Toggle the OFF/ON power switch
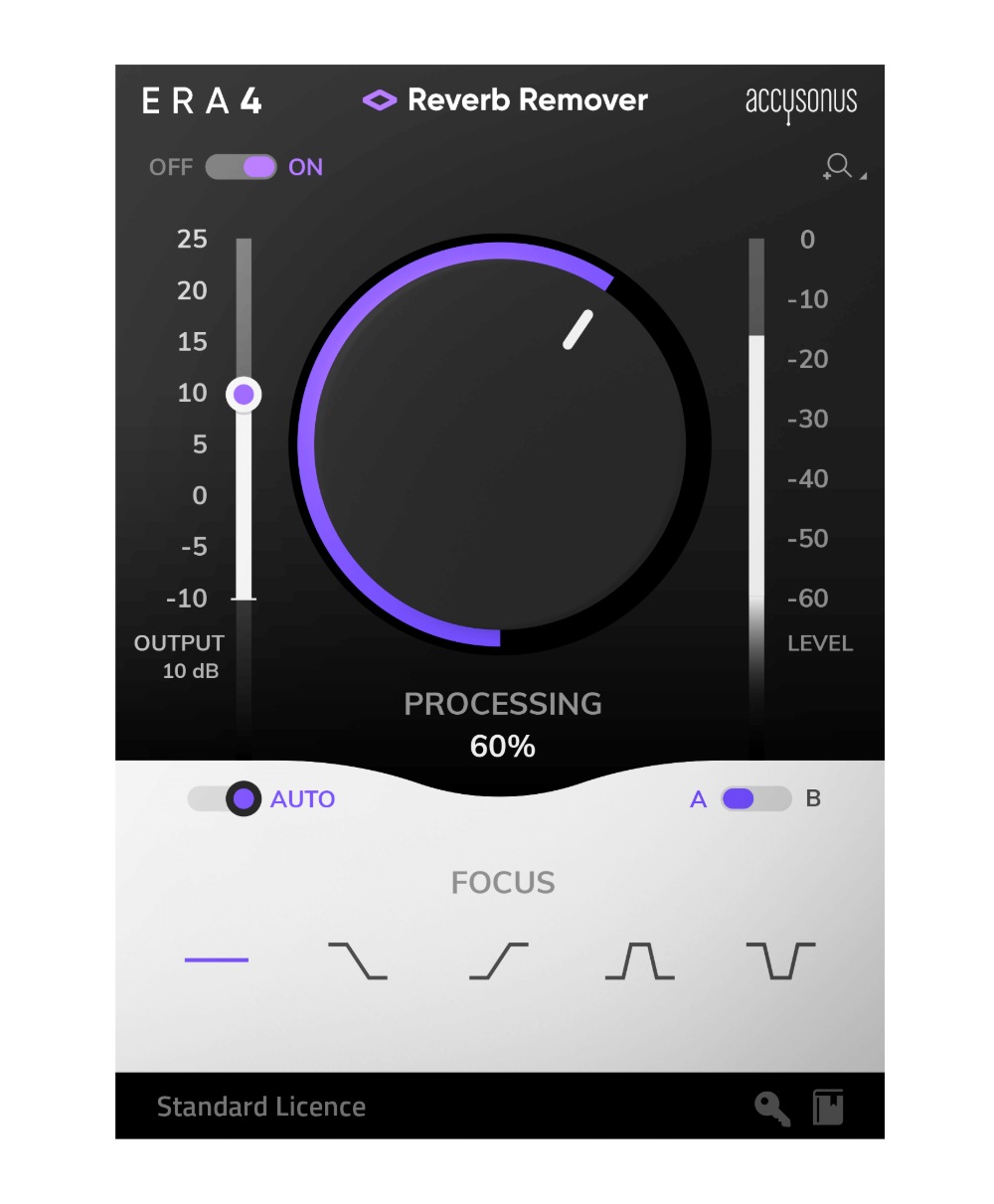 (x=241, y=167)
